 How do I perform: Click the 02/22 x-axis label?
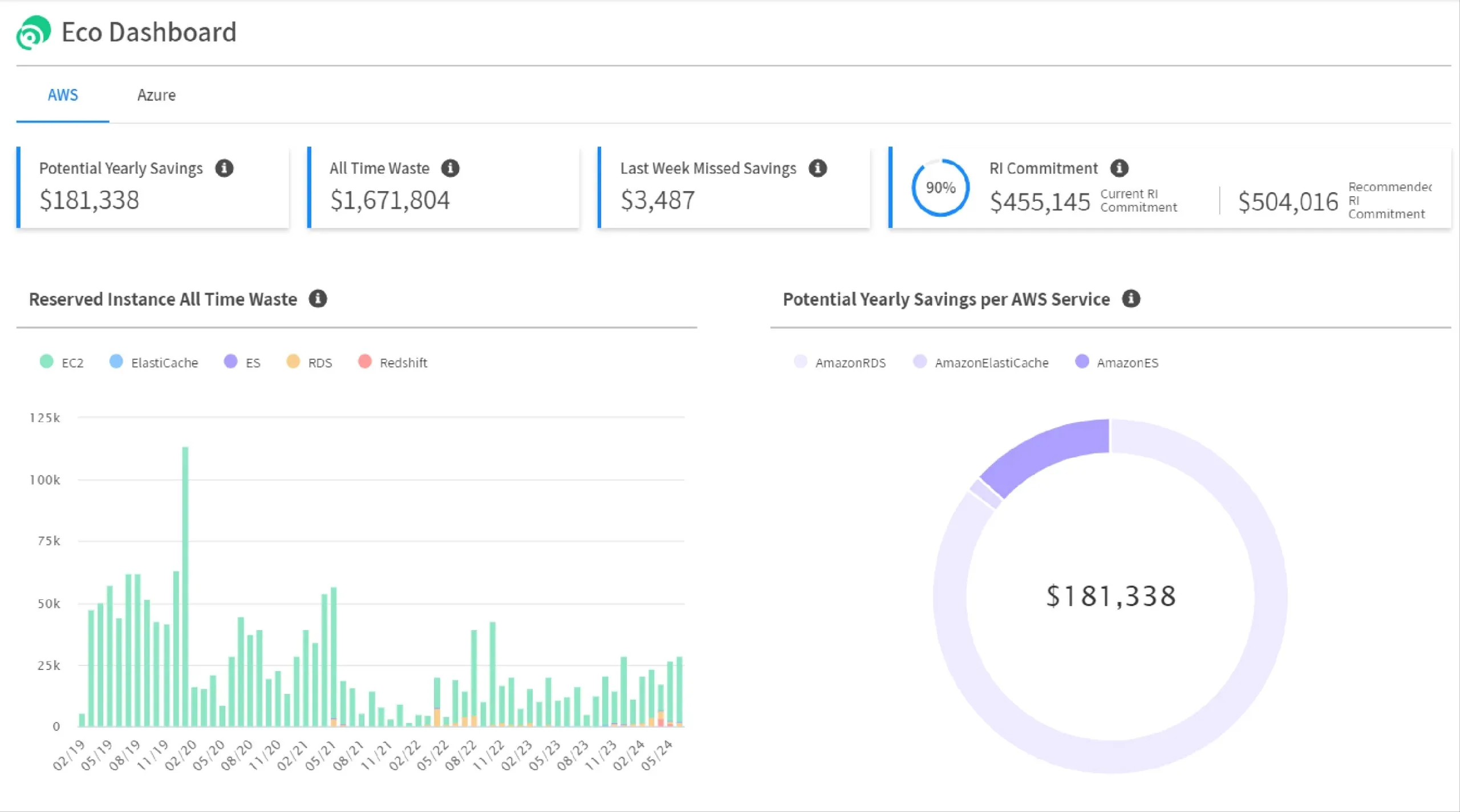404,755
